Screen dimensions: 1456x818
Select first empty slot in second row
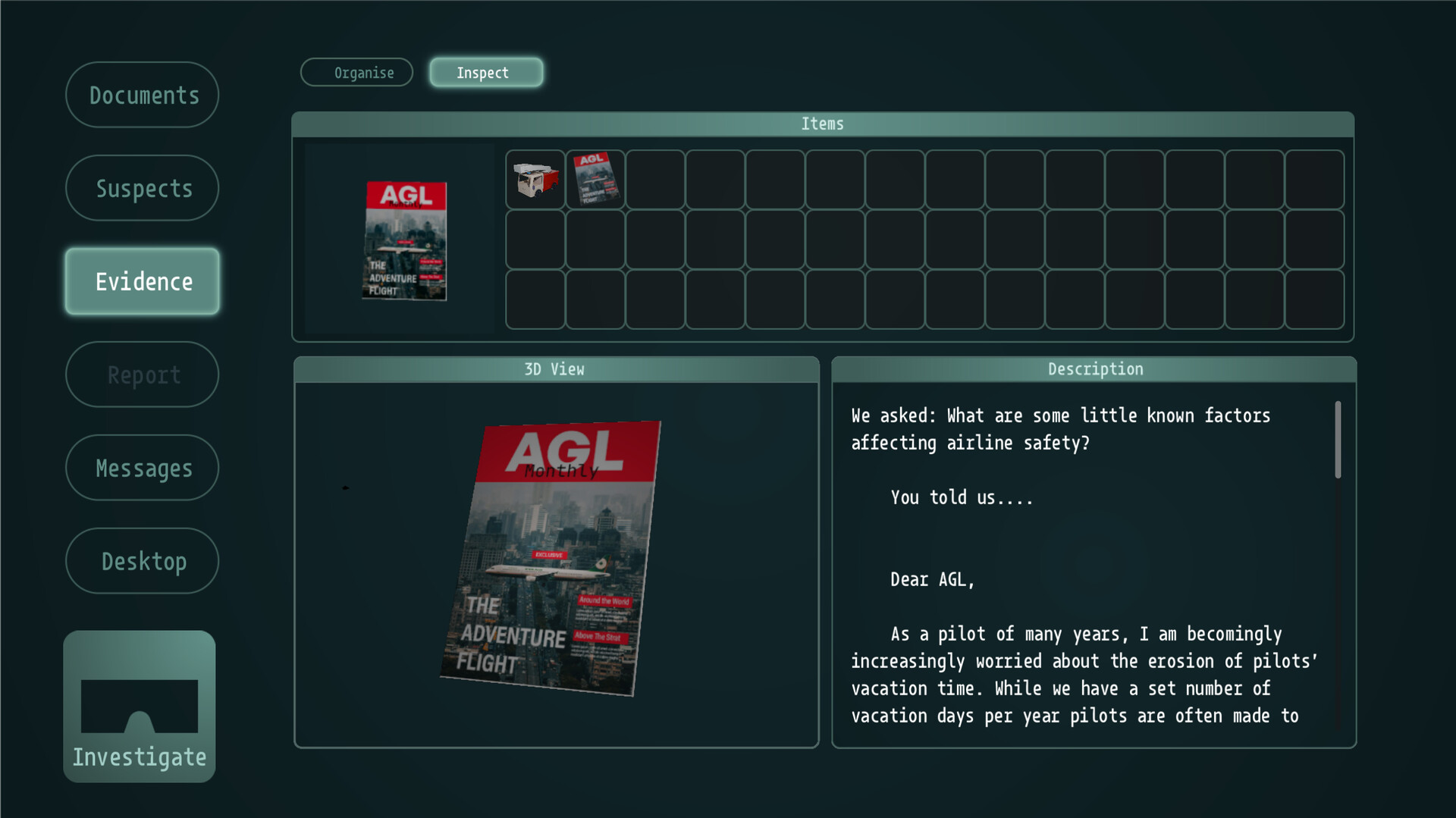point(535,240)
